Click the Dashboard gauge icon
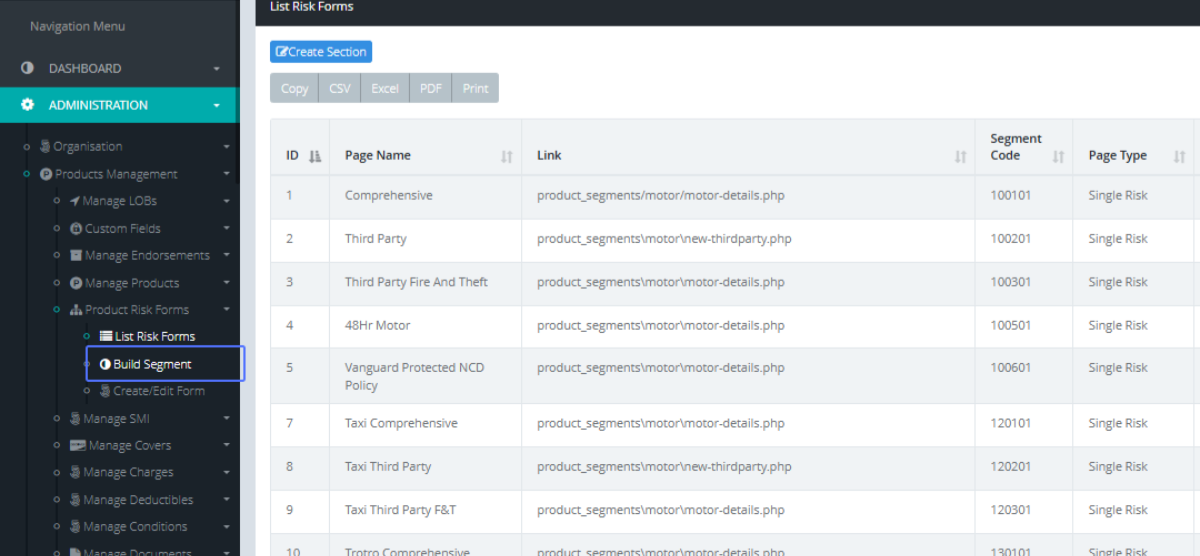This screenshot has height=556, width=1200. [28, 69]
